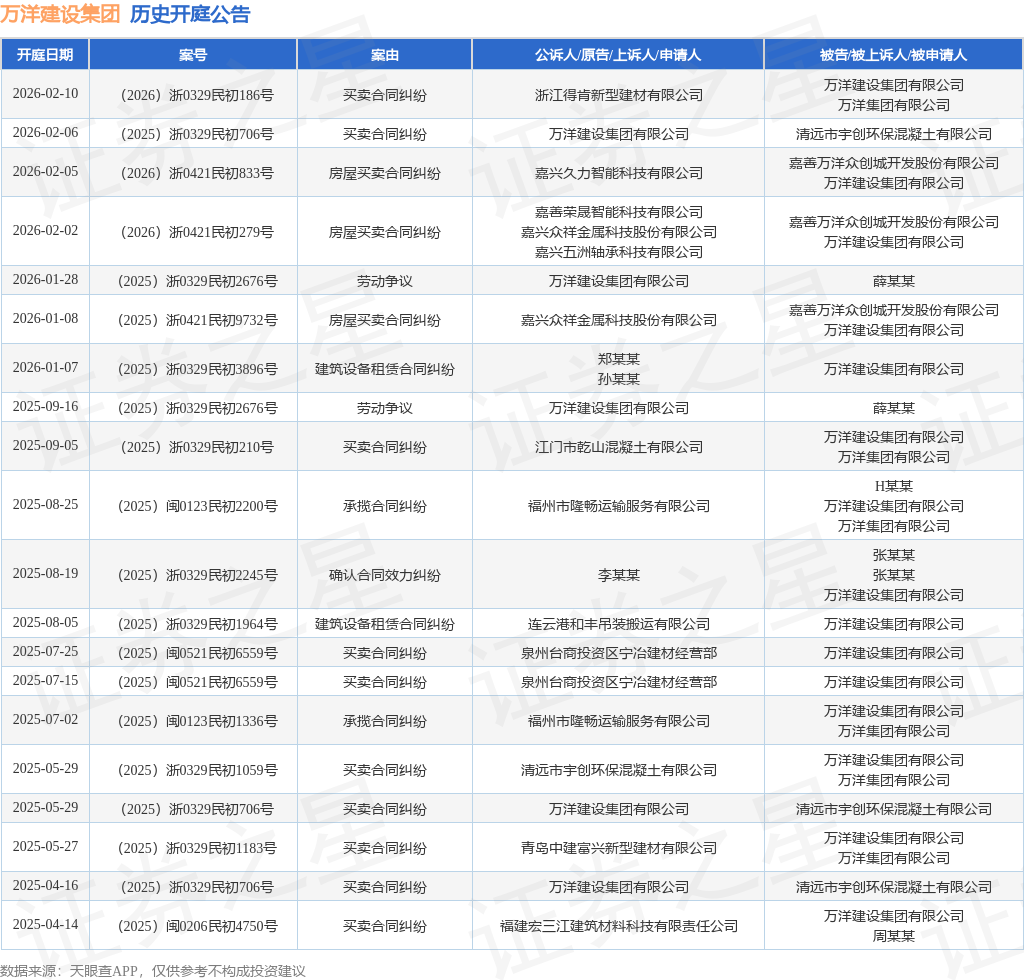The width and height of the screenshot is (1024, 980).
Task: Click plaintiff 江门市乾山混凝土有限公司
Action: coord(618,447)
